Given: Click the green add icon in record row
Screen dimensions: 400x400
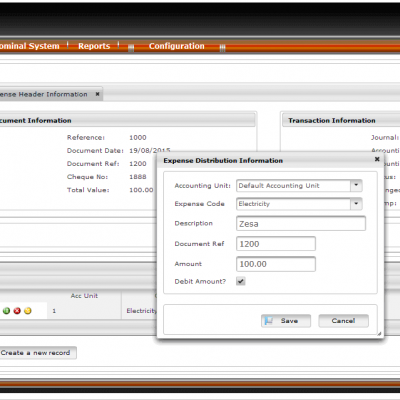Looking at the screenshot, I should [6, 311].
